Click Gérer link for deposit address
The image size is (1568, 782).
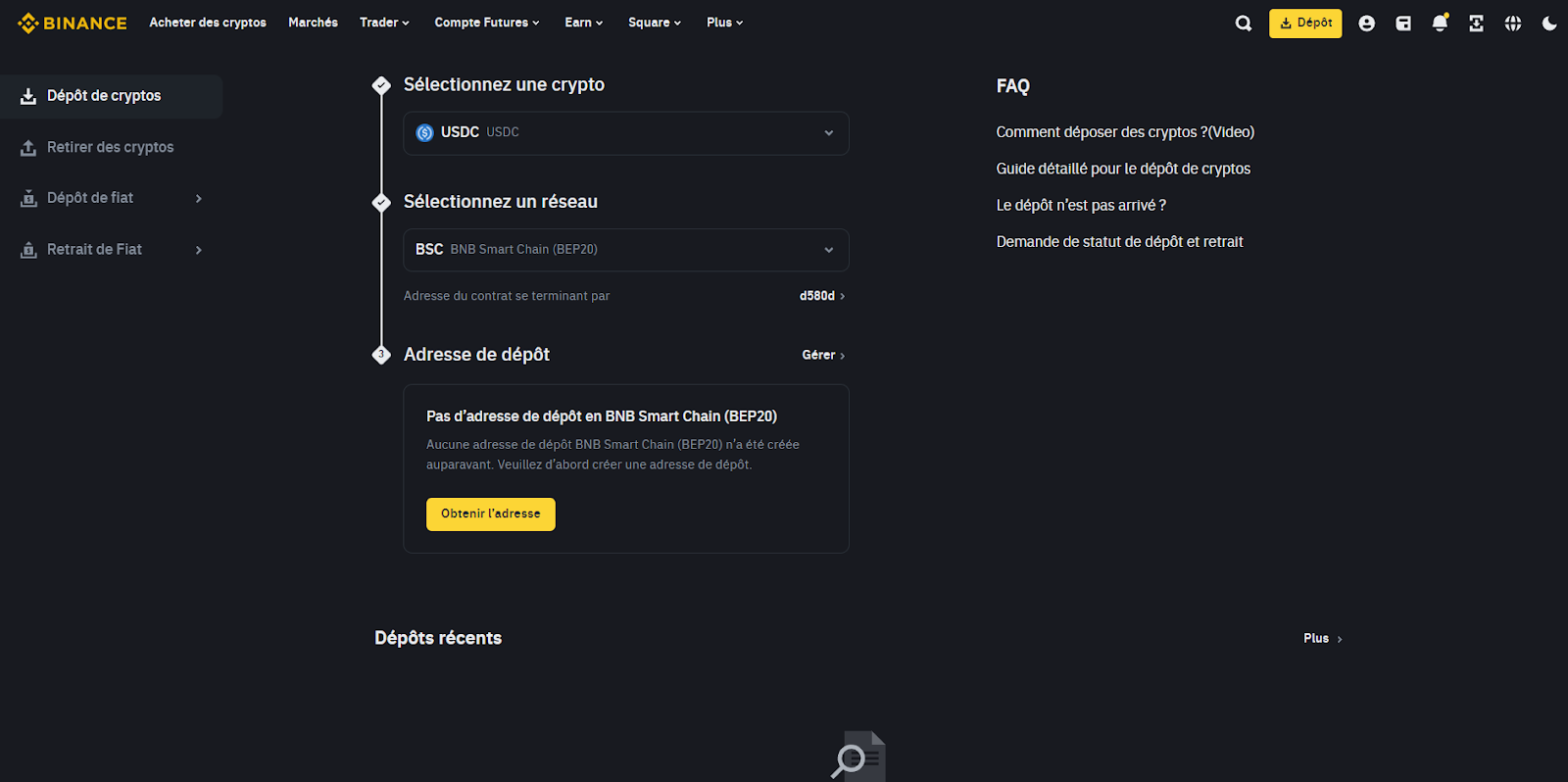pyautogui.click(x=823, y=355)
